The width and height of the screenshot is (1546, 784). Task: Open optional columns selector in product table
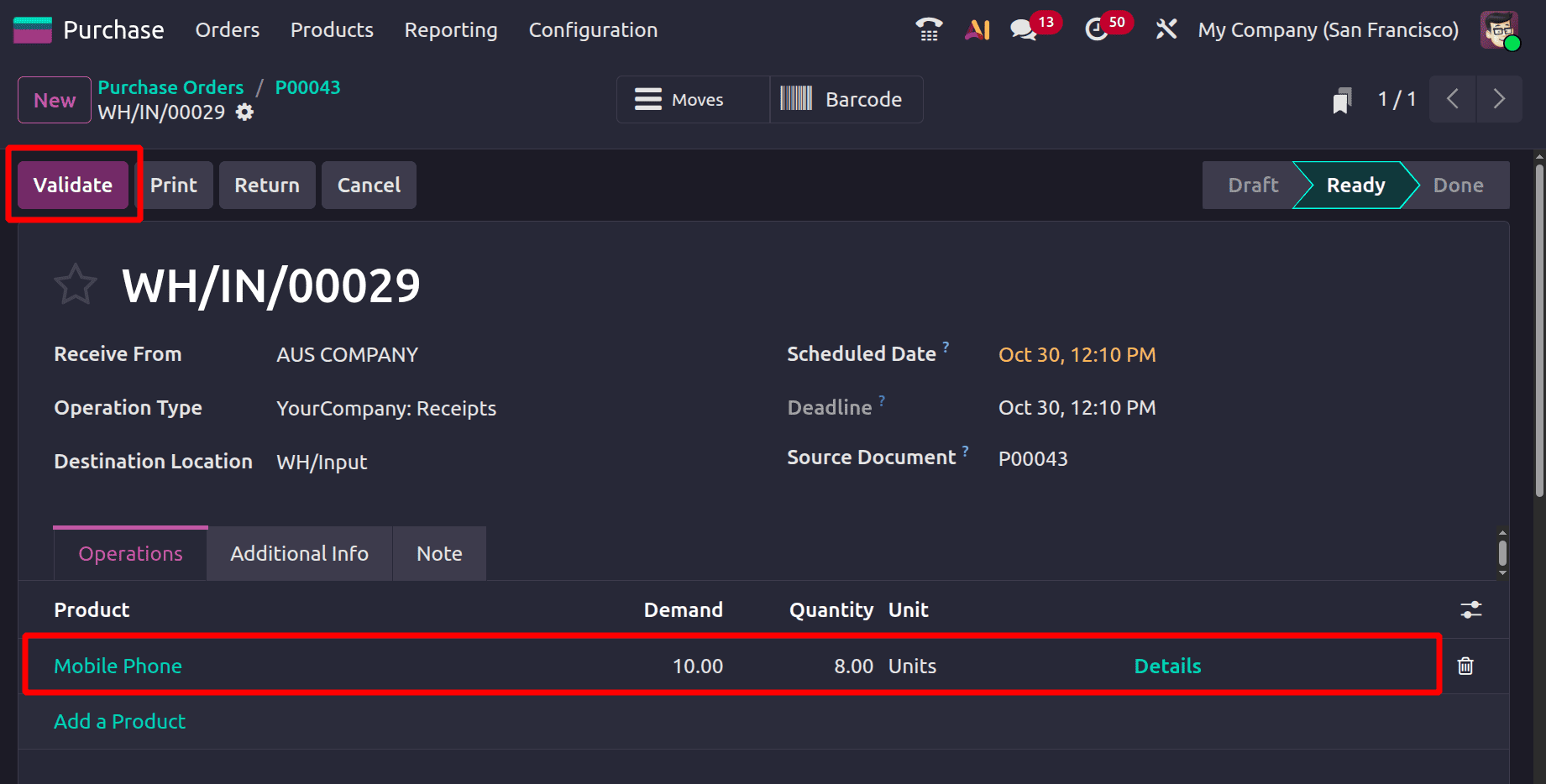(x=1472, y=609)
